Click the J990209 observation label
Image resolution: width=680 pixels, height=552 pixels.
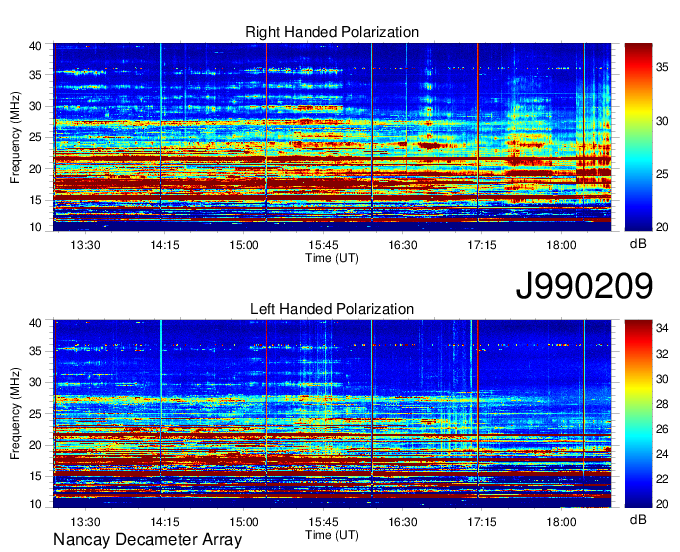(584, 286)
